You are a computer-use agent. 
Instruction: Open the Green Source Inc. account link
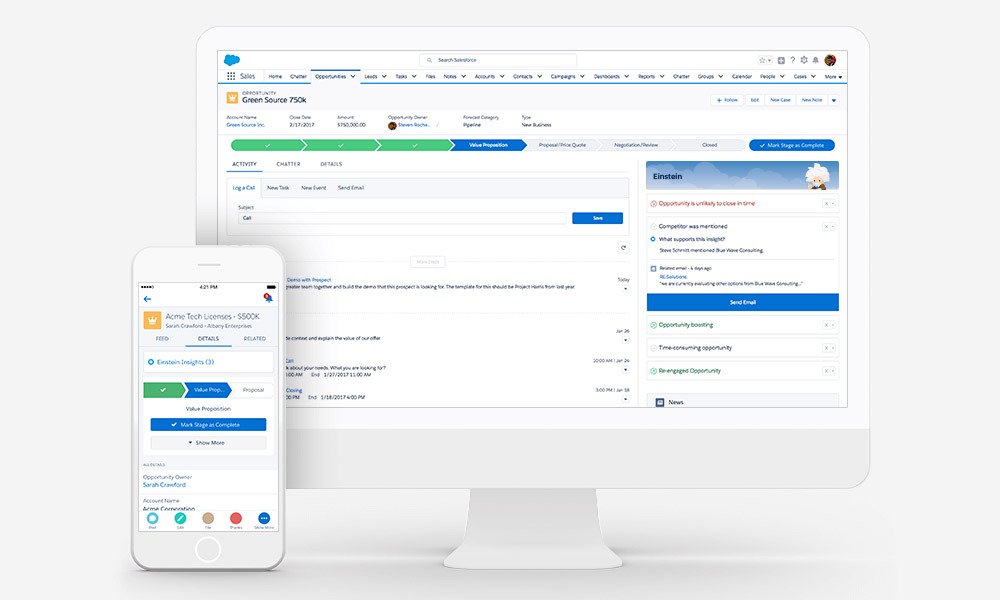click(x=246, y=125)
